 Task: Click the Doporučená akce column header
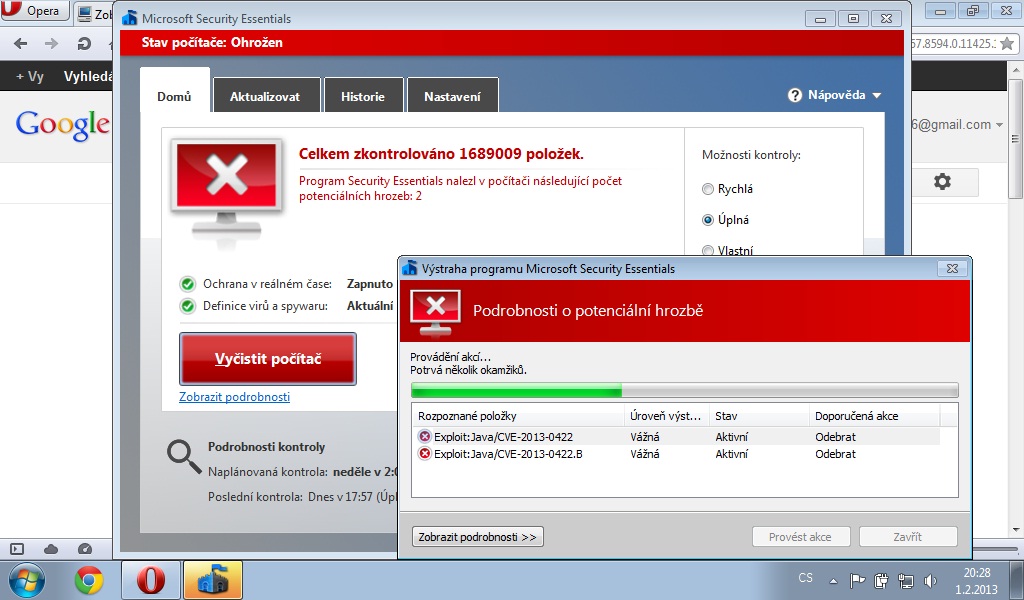(x=874, y=416)
